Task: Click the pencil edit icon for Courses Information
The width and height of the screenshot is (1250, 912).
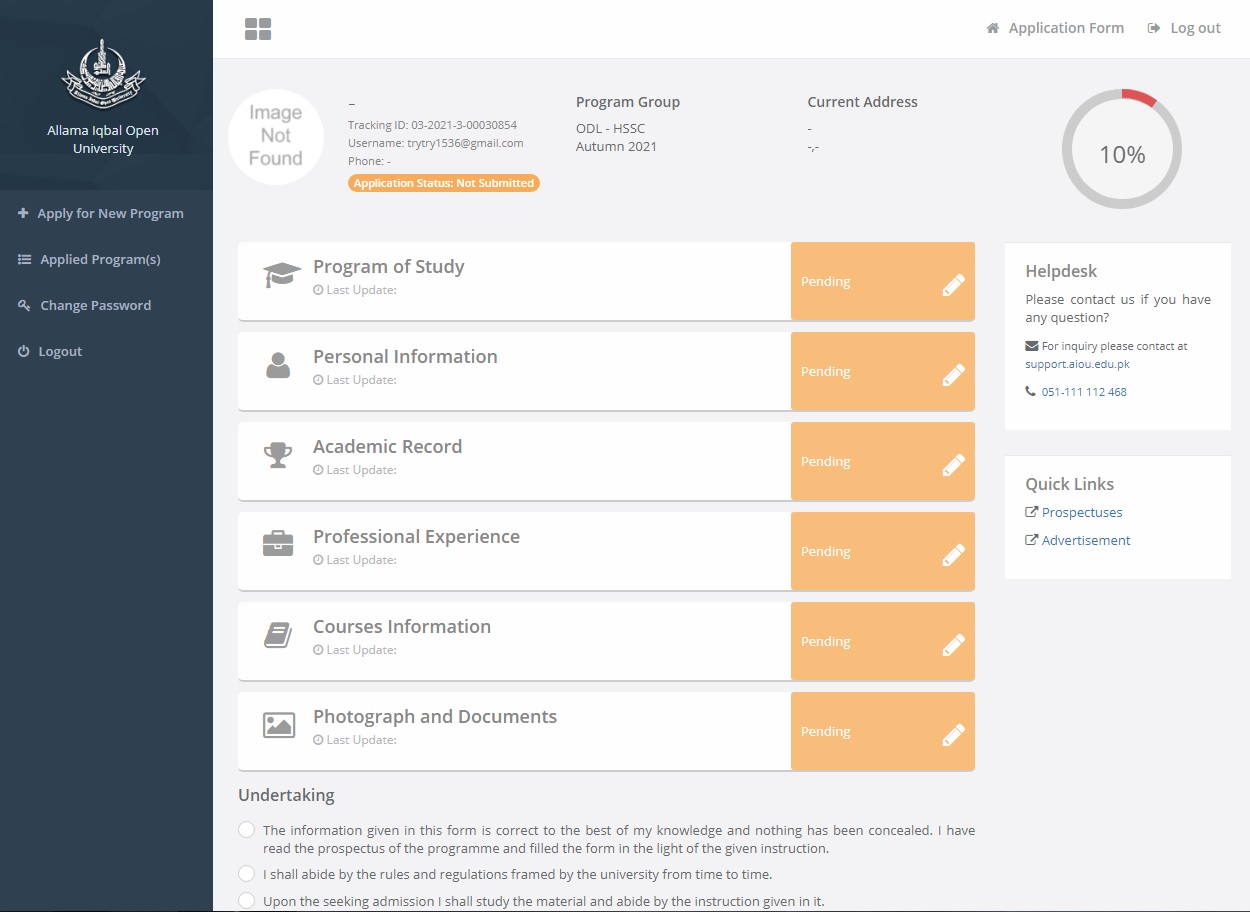Action: click(954, 645)
